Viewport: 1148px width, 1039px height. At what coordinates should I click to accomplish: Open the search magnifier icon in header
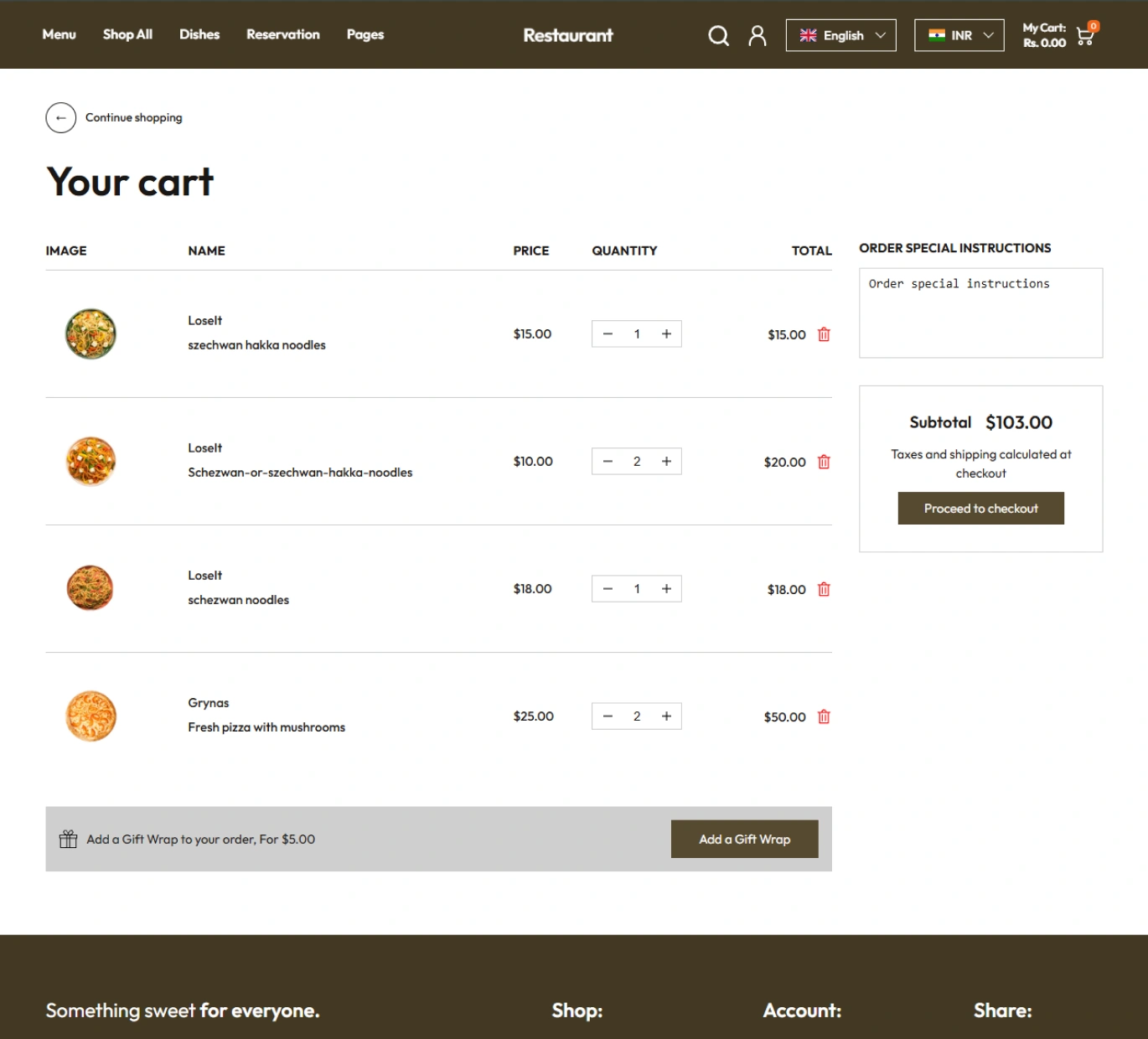click(718, 35)
